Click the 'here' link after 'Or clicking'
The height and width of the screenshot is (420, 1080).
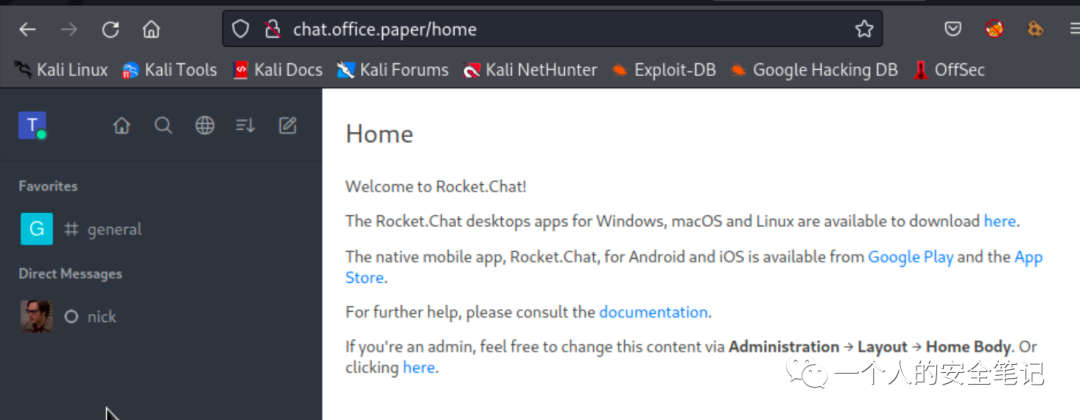tap(419, 368)
